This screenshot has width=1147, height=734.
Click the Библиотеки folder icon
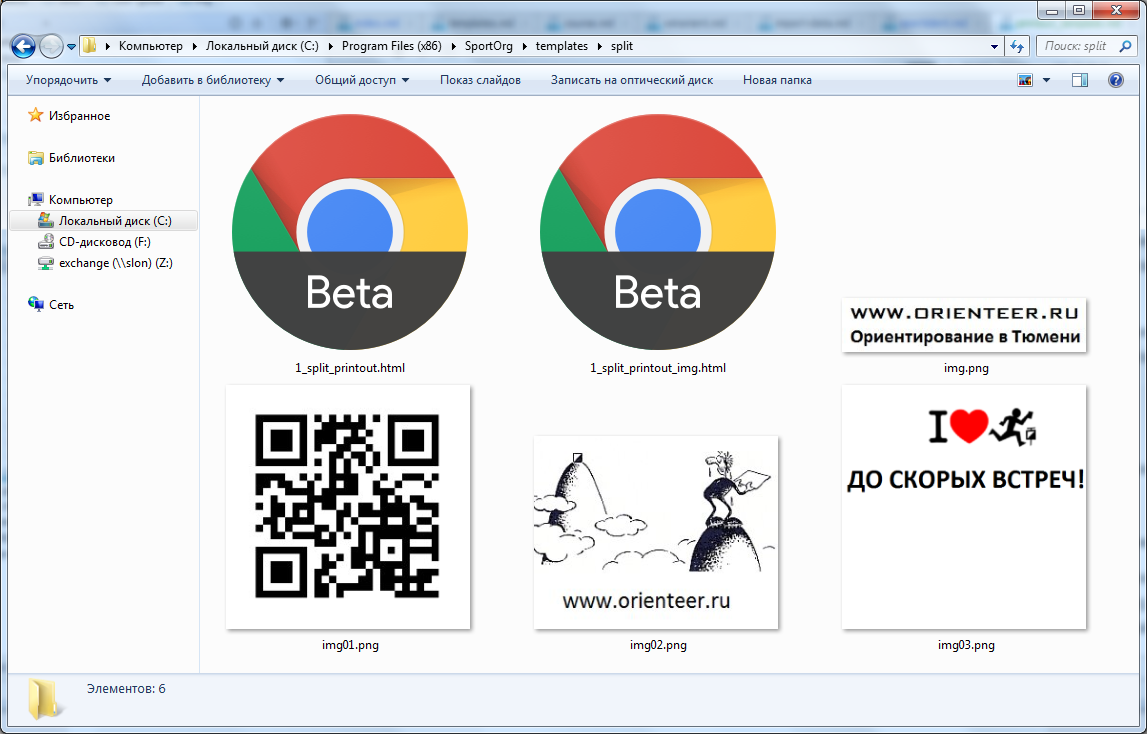(35, 157)
